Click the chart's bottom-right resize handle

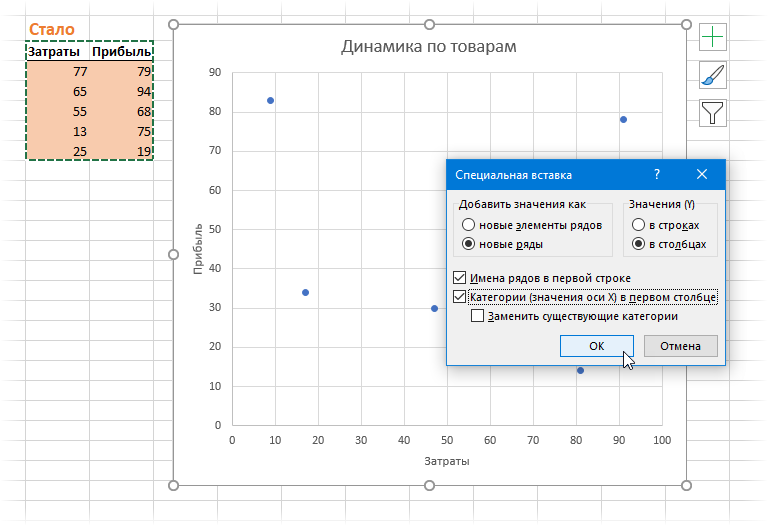click(686, 485)
